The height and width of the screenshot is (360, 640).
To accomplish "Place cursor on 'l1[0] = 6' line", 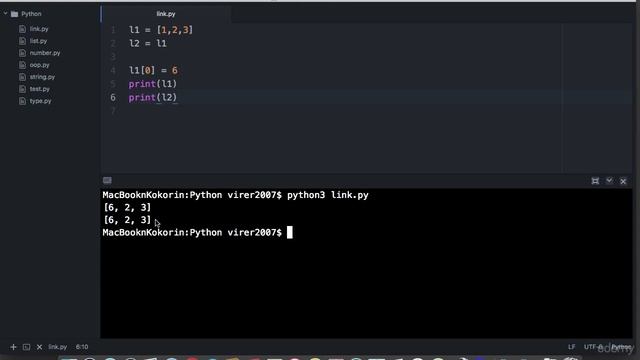I will [x=153, y=70].
